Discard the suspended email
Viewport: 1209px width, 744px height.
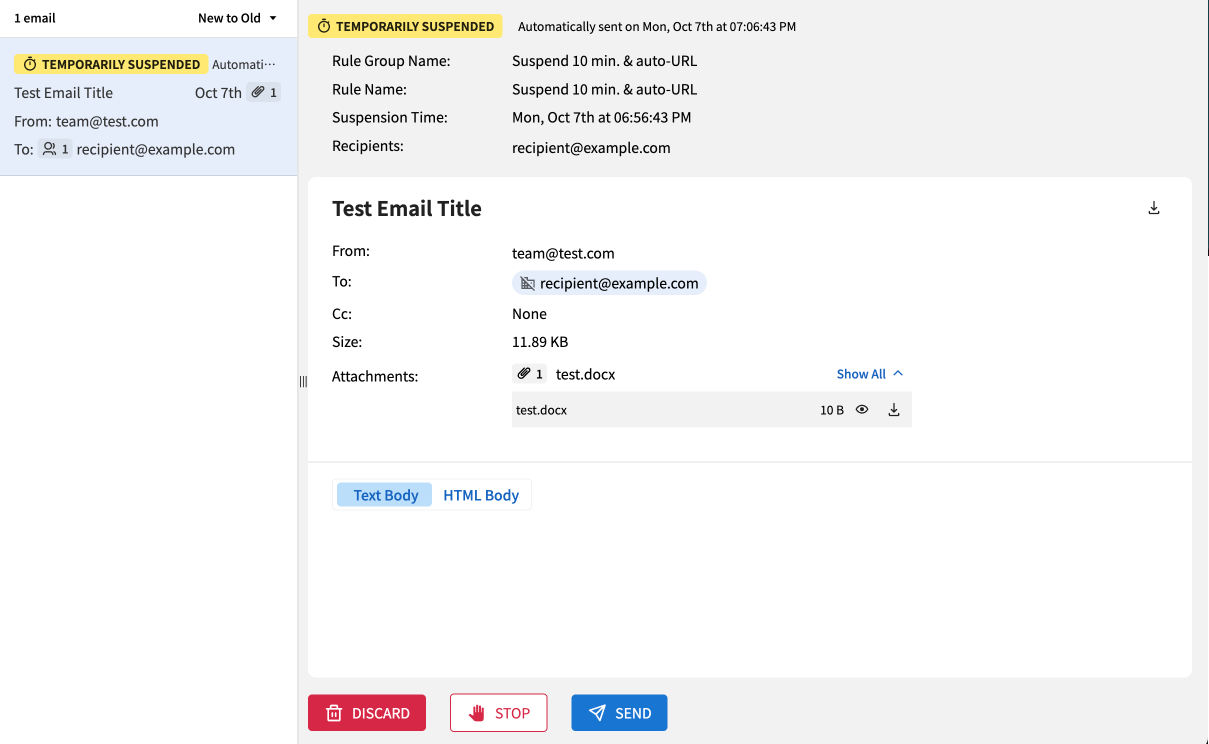click(x=367, y=713)
